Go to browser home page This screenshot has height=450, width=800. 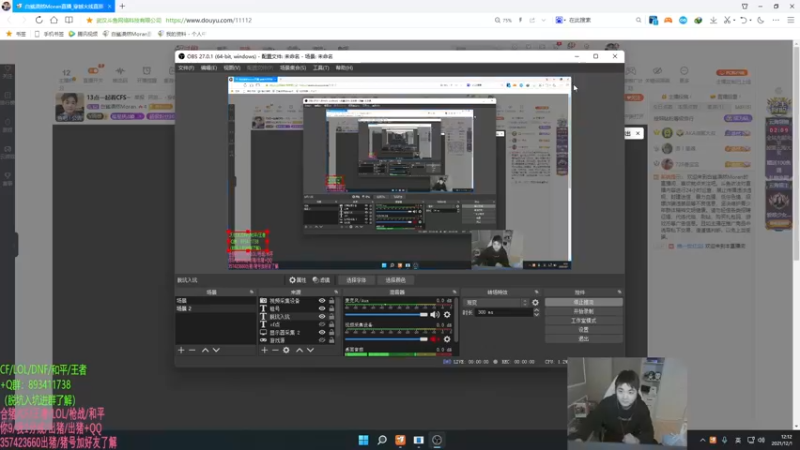point(54,20)
